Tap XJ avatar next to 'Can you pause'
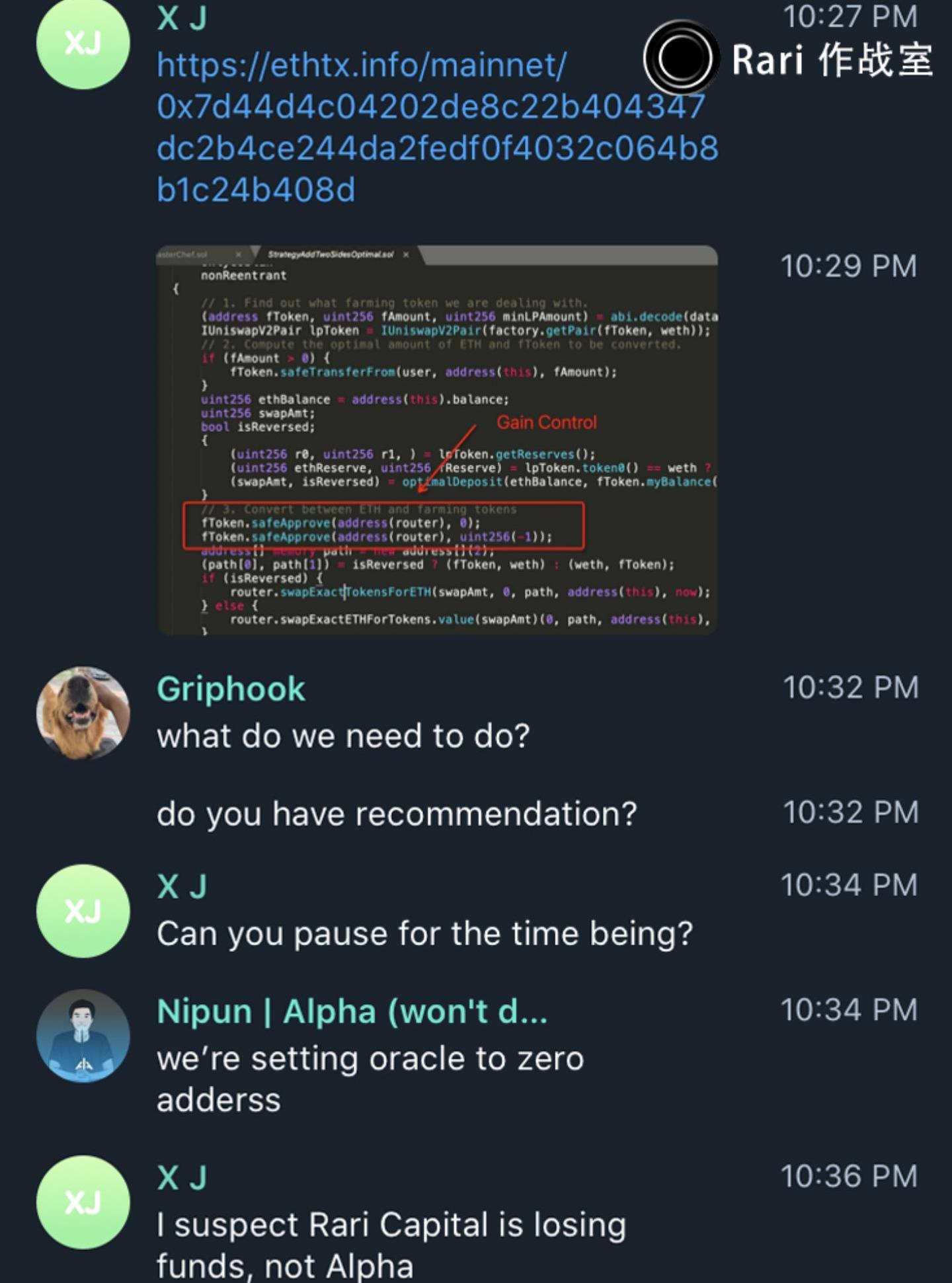Image resolution: width=952 pixels, height=1283 pixels. click(83, 911)
